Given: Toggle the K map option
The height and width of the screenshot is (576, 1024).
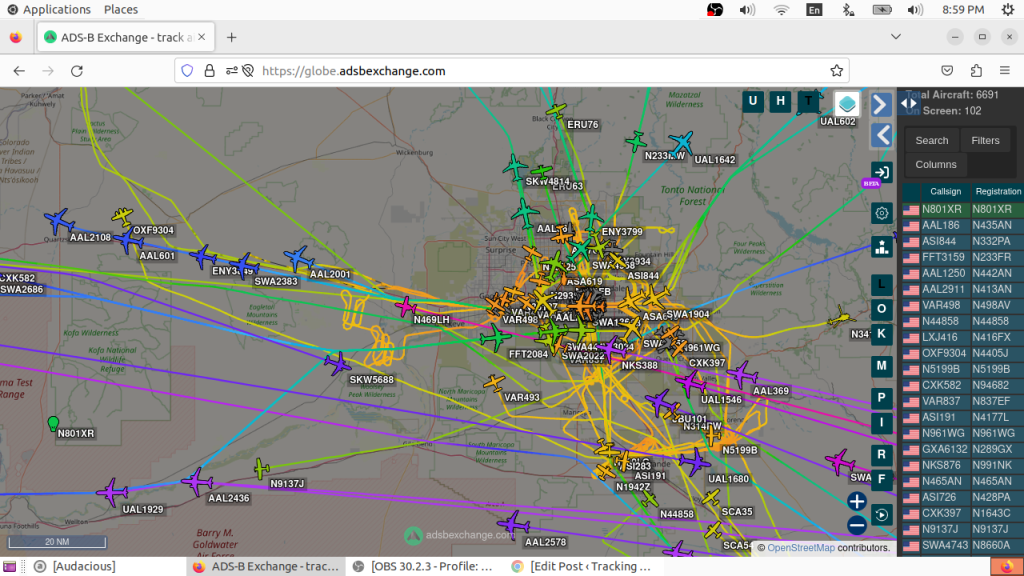Looking at the screenshot, I should 881,334.
